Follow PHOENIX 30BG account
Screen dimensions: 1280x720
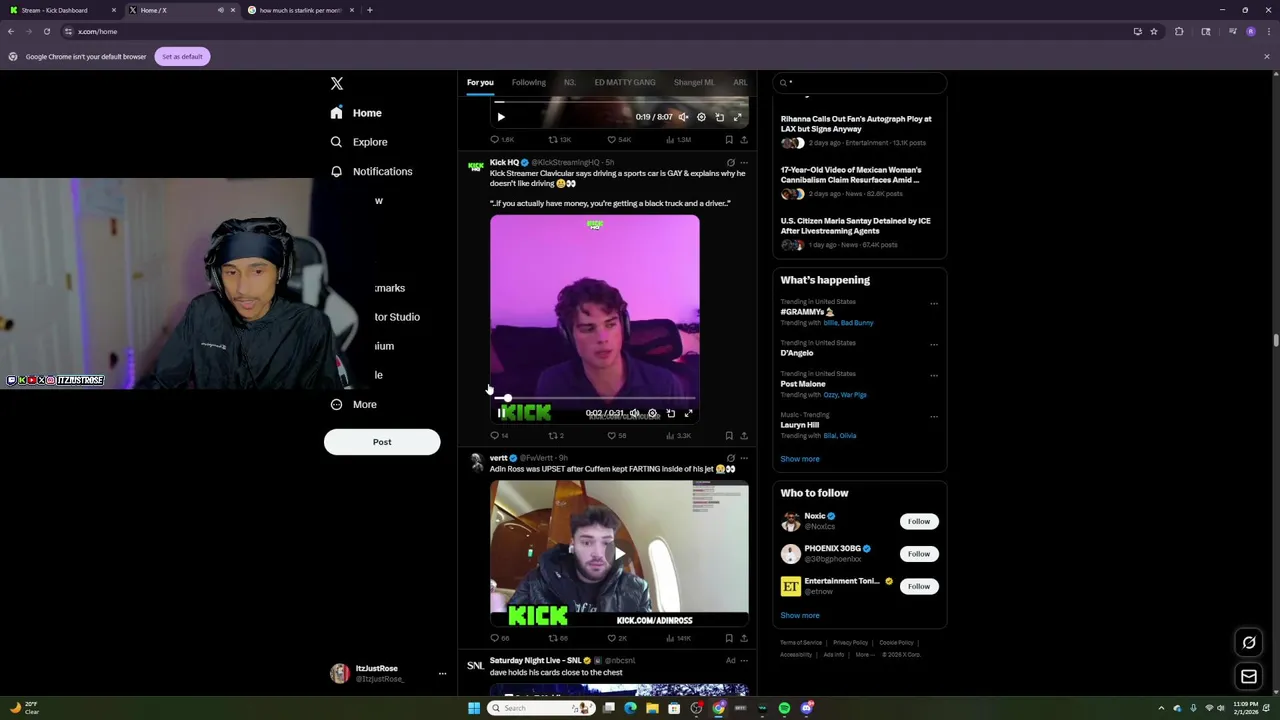(918, 554)
